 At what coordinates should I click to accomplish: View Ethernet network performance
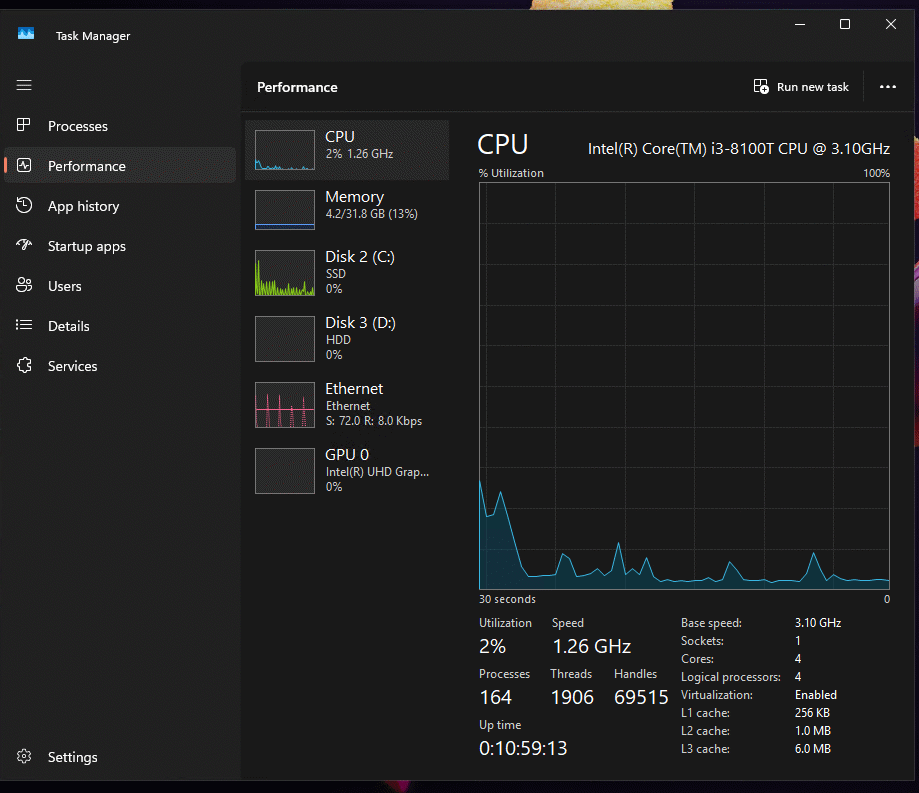pyautogui.click(x=346, y=403)
